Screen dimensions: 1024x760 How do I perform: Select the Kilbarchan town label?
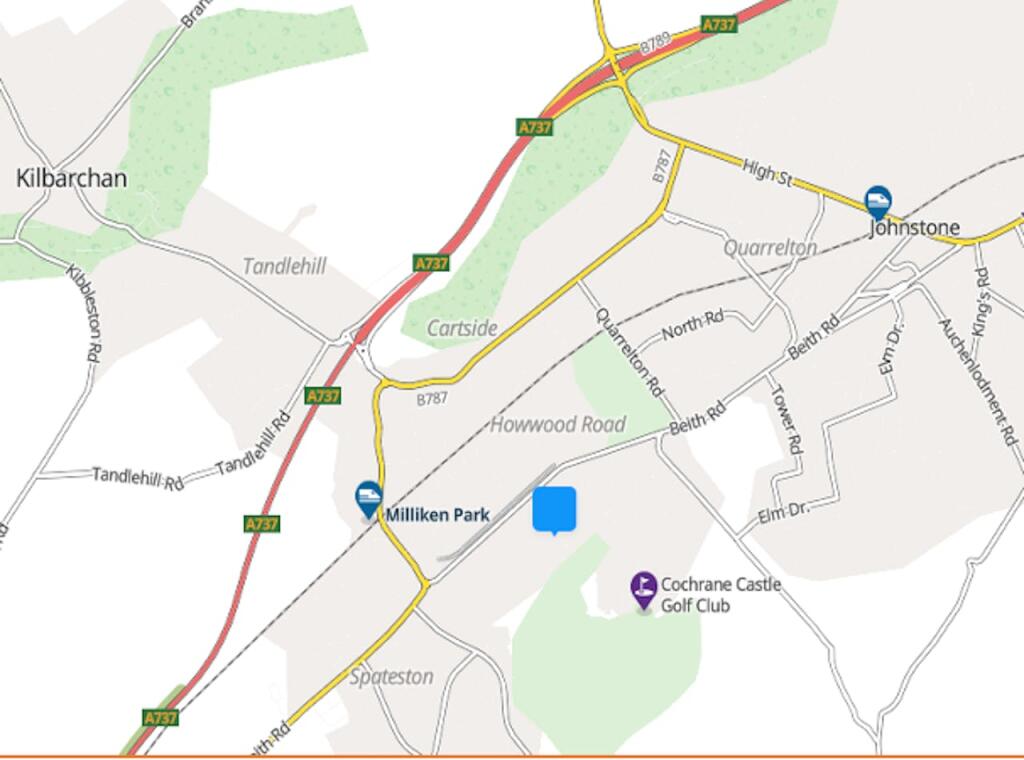pyautogui.click(x=71, y=178)
